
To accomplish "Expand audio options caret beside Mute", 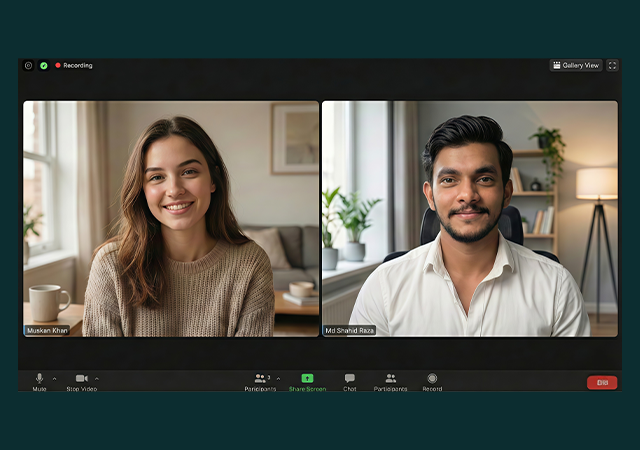I will tap(54, 379).
